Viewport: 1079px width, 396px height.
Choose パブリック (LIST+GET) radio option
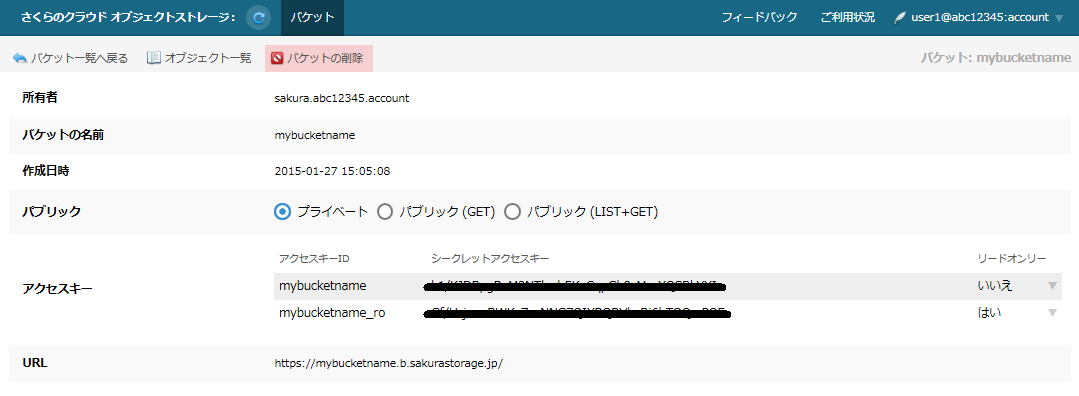(x=512, y=212)
